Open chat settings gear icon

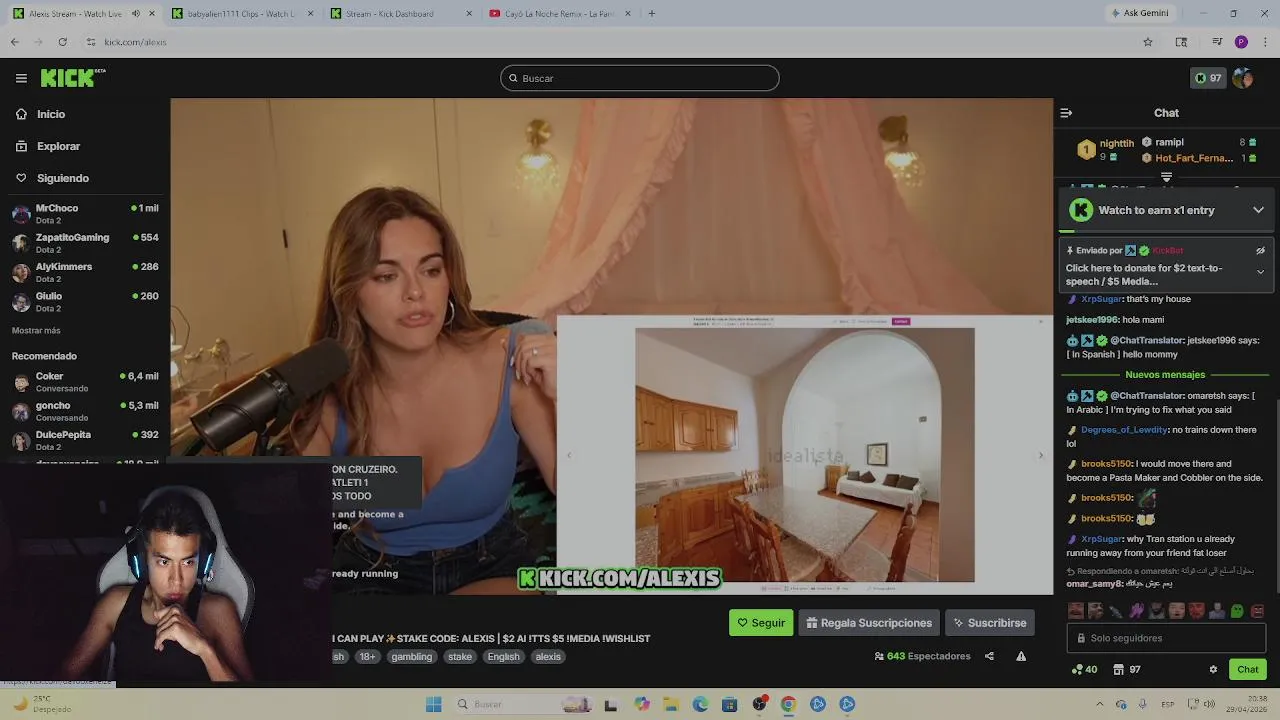tap(1213, 669)
